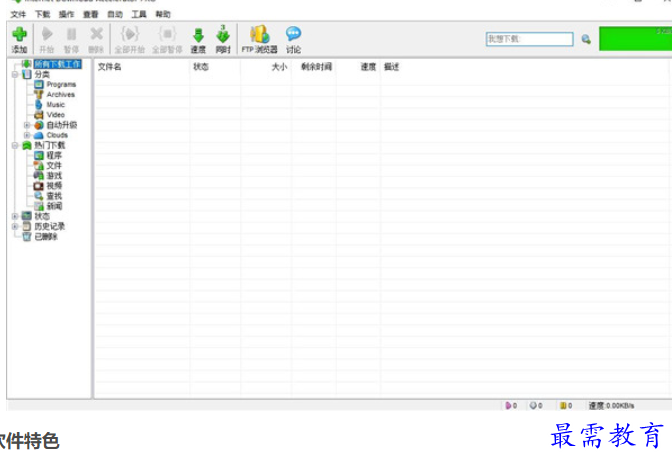Viewport: 672px width, 467px height.
Task: Open the 自动 (Auto) menu
Action: point(115,15)
